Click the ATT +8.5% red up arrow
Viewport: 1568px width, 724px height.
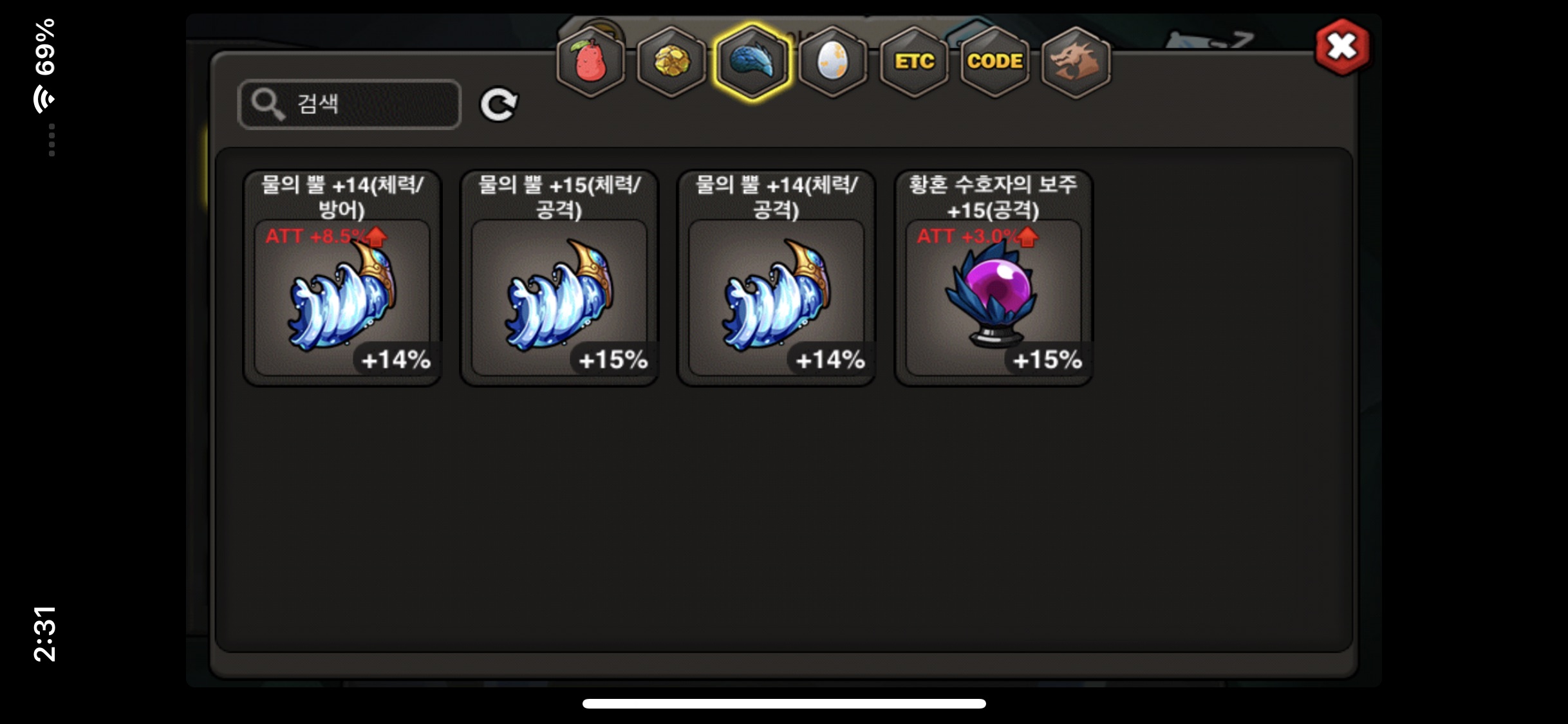click(377, 237)
